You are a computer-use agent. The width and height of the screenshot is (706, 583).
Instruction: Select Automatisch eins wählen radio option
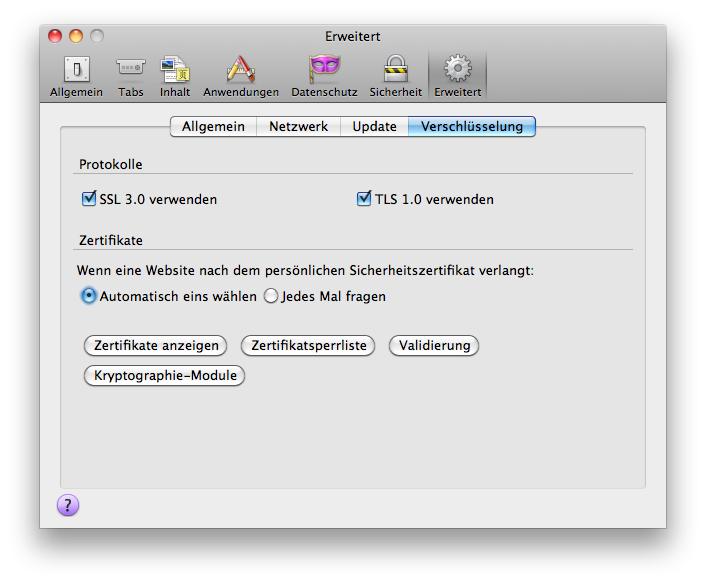coord(88,296)
